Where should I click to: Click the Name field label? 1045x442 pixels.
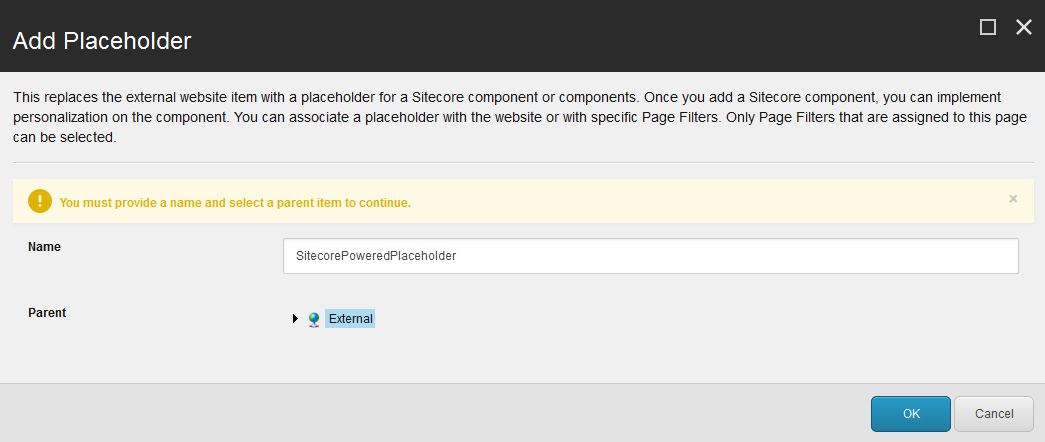pos(44,246)
